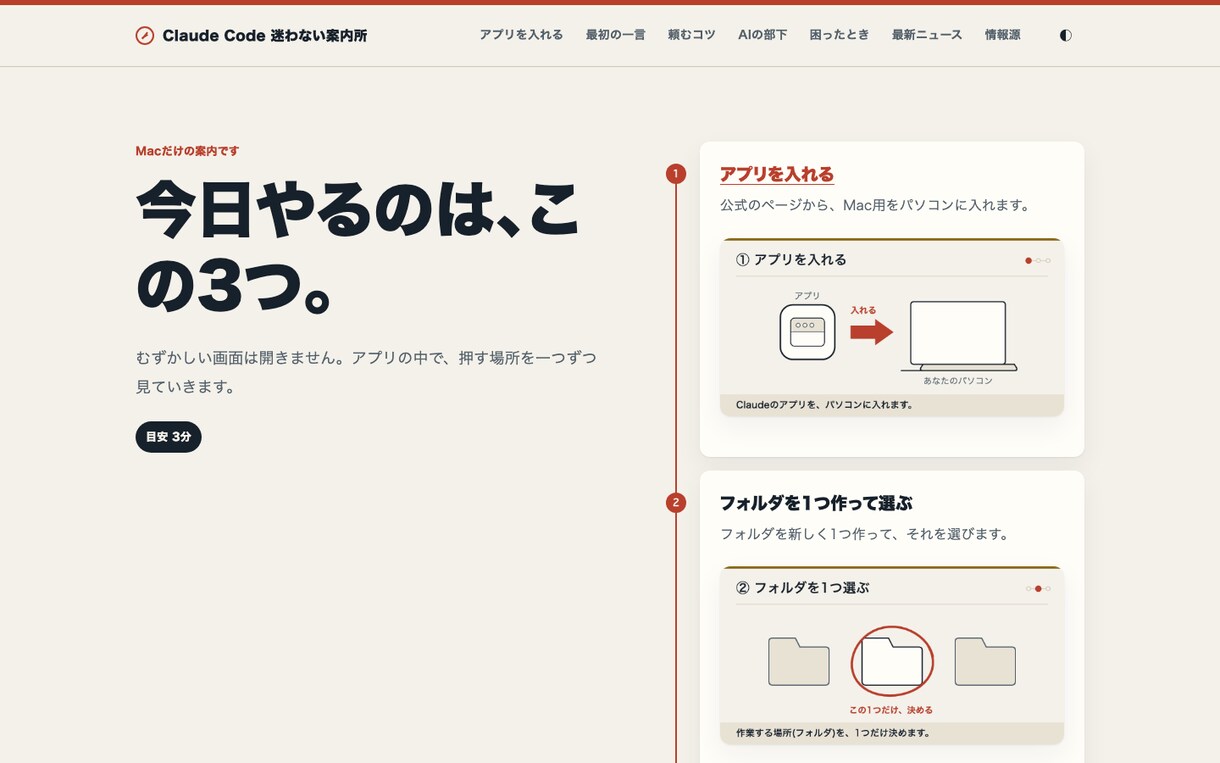Click the red この1つだけ、決める label

891,710
